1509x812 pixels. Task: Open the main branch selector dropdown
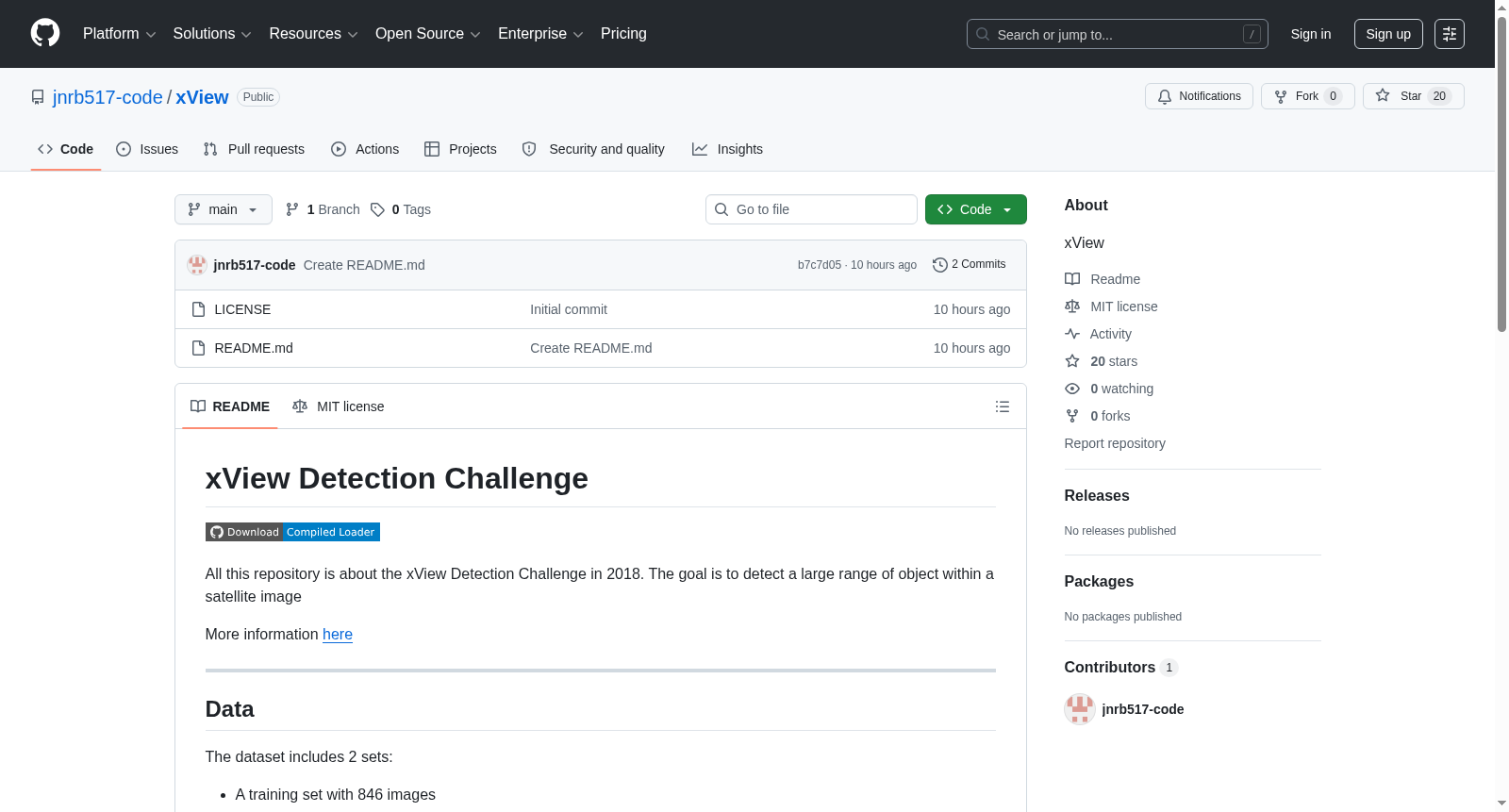pyautogui.click(x=224, y=209)
